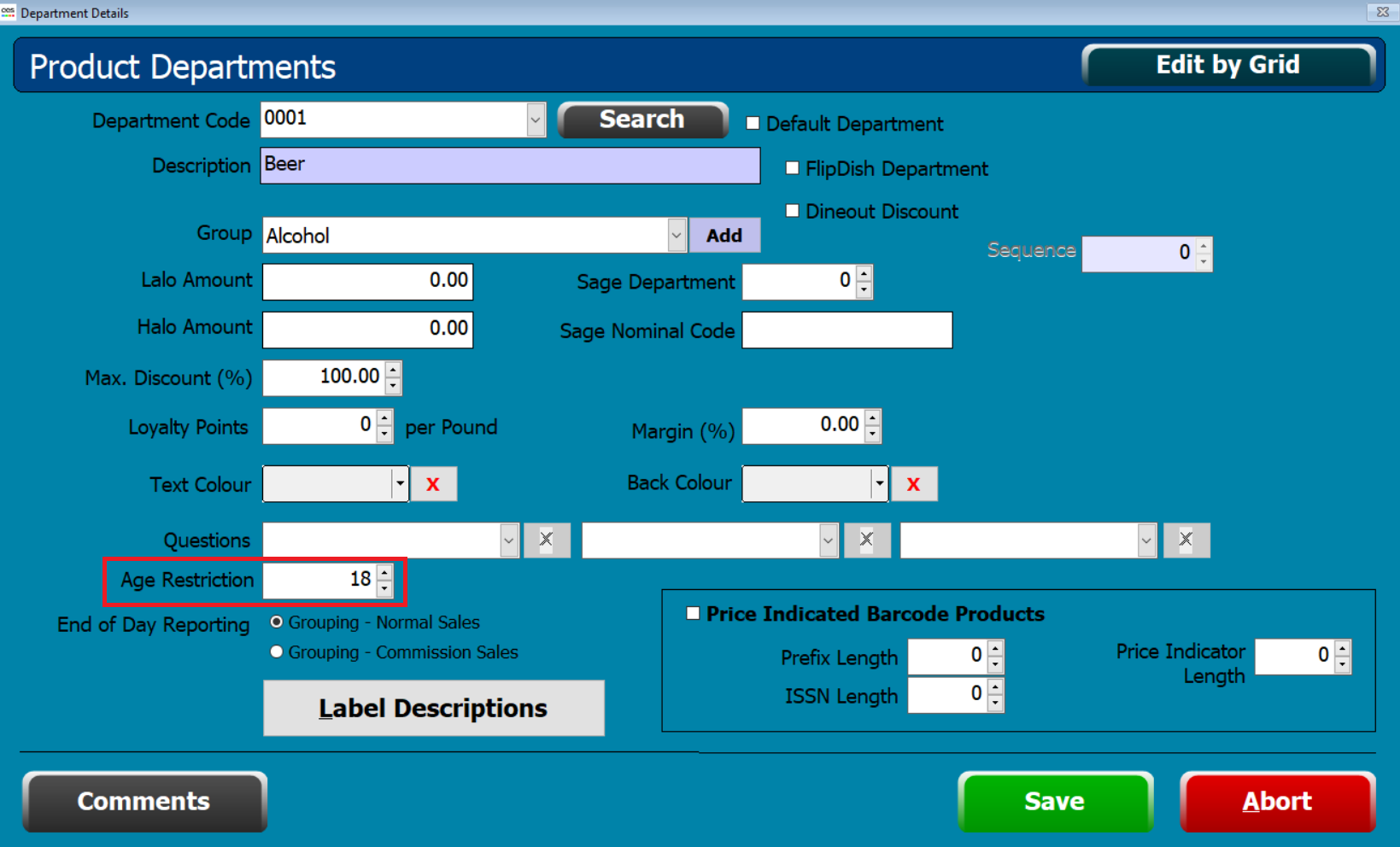Screen dimensions: 1400x847
Task: Open the Text Colour picker dropdown
Action: [399, 484]
